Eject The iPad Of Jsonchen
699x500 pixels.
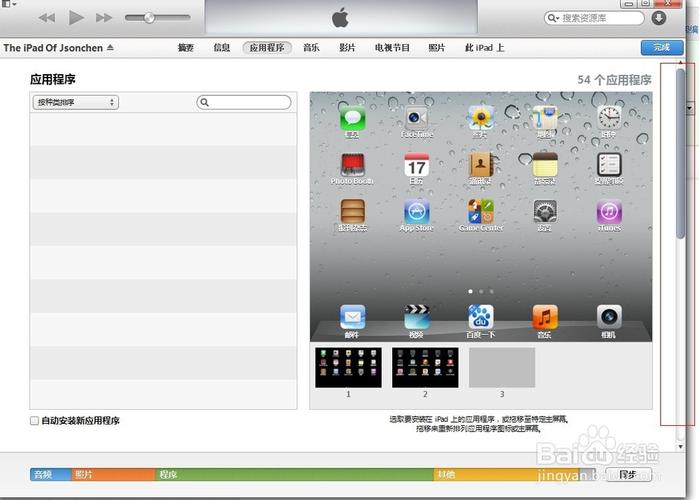click(x=110, y=47)
